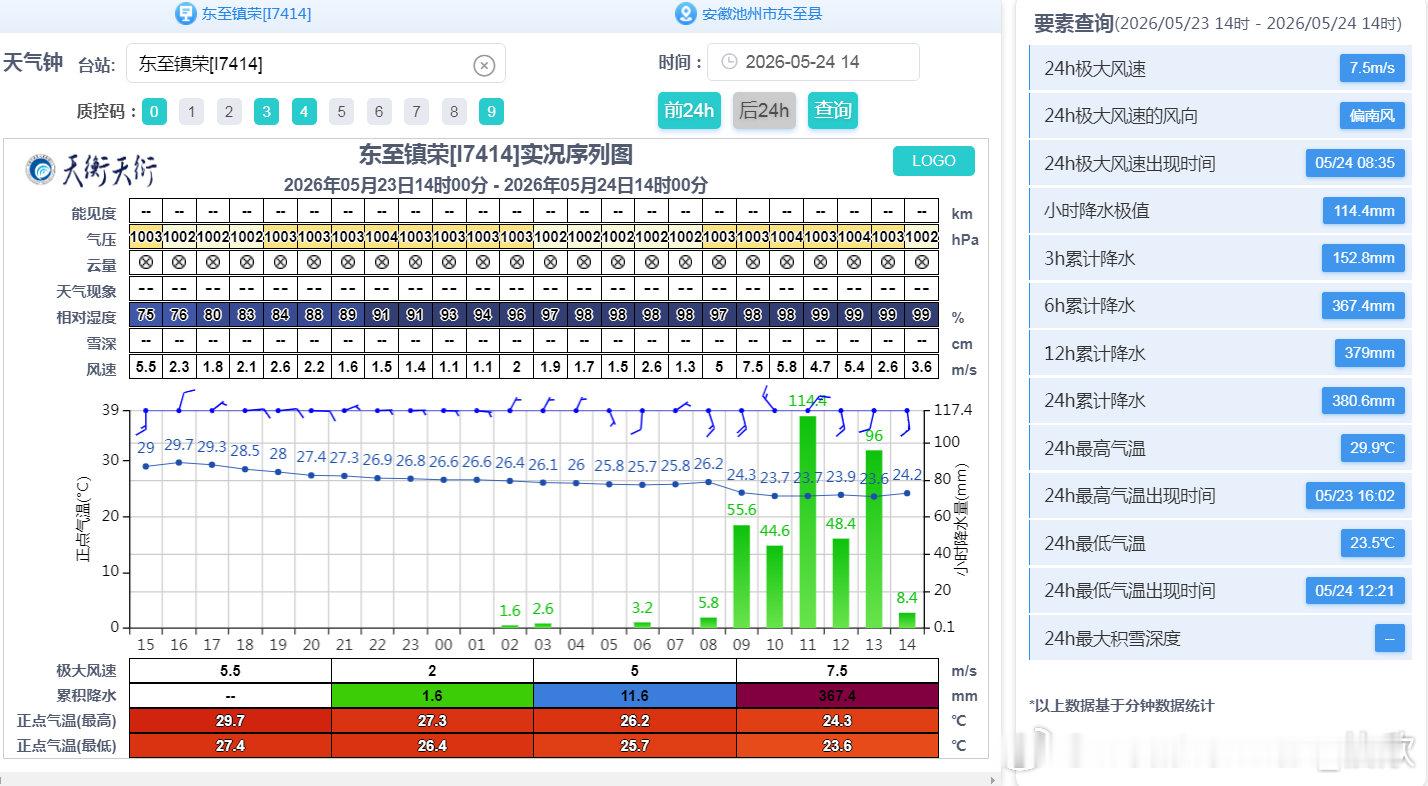Image resolution: width=1428 pixels, height=786 pixels.
Task: Click the 96 rainfall bar at hour 13
Action: pyautogui.click(x=874, y=539)
